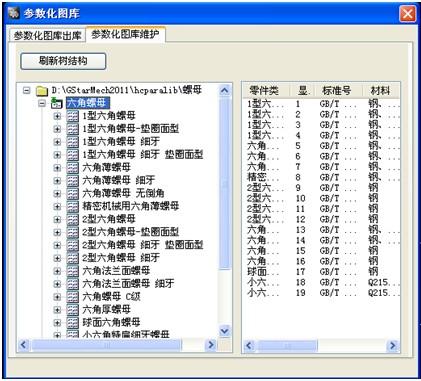Viewport: 421px width, 381px height.
Task: Select the 参数化图库维护 tab
Action: tap(125, 34)
